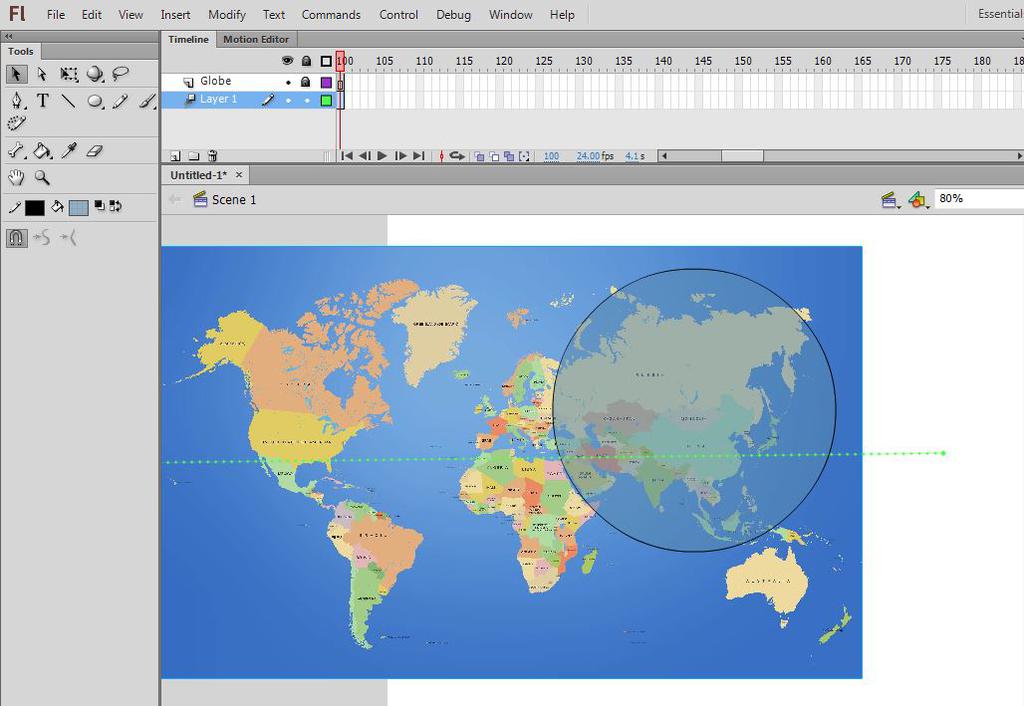
Task: Open the Fill color swatch
Action: click(x=77, y=207)
